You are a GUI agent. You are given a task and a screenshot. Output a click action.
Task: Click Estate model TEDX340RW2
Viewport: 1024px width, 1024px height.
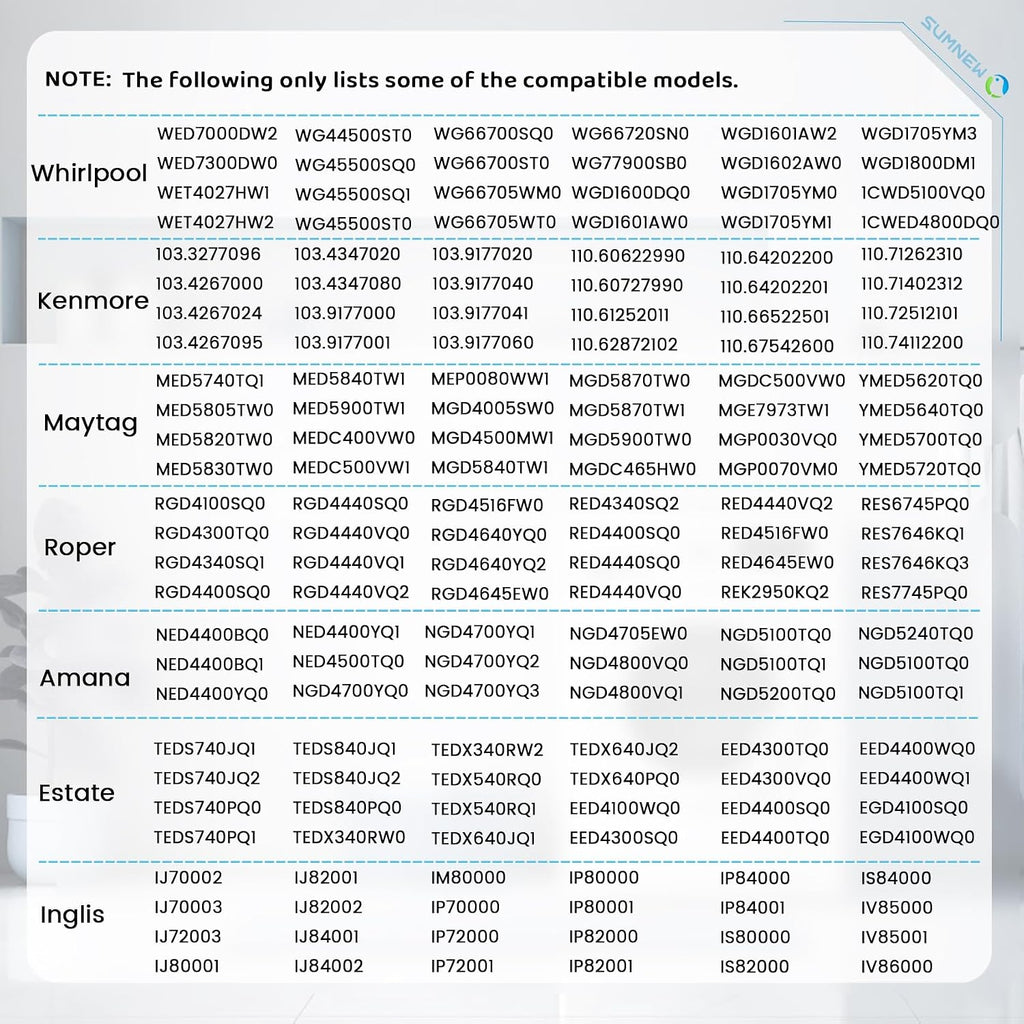point(487,750)
